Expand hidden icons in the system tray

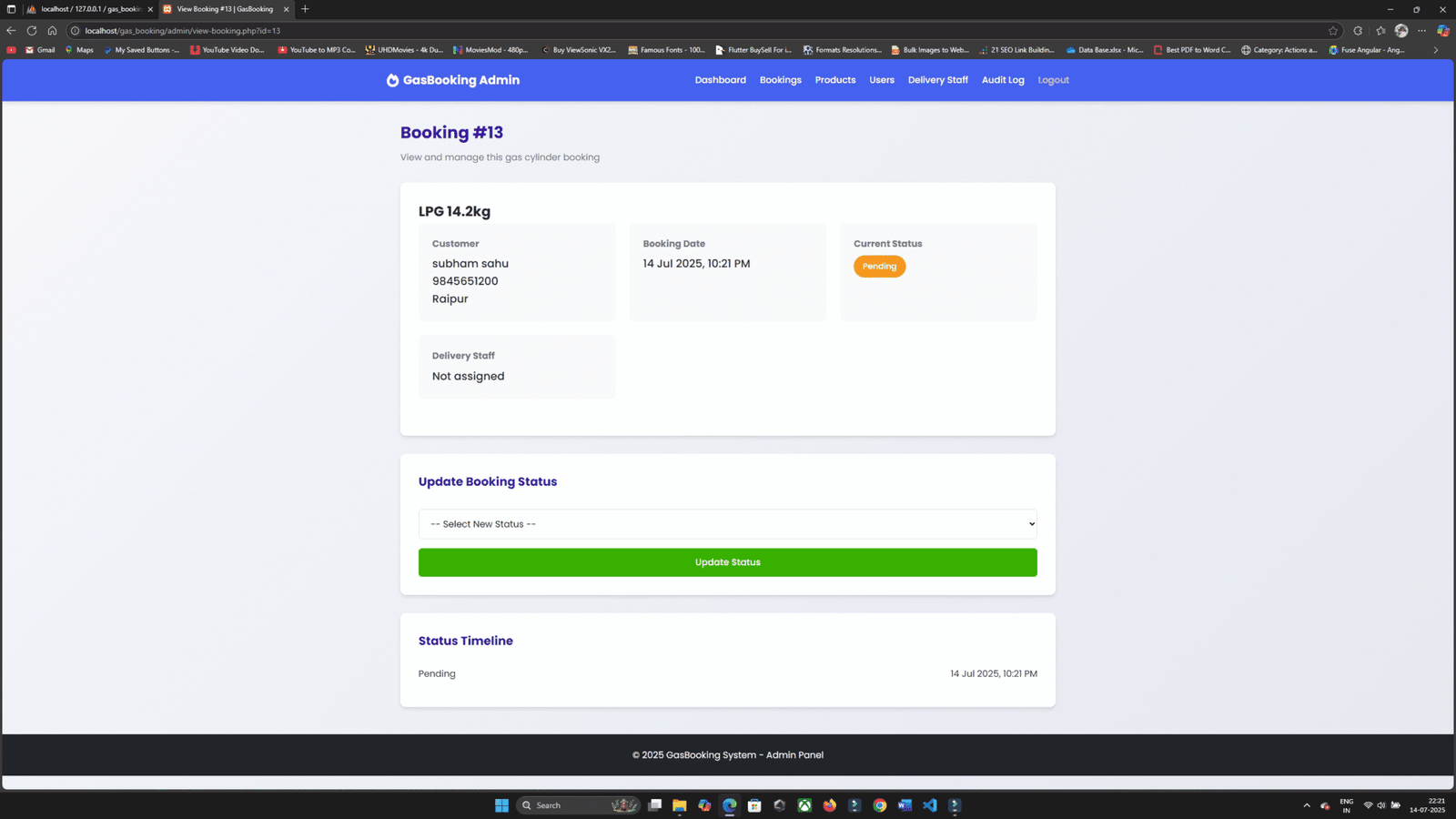(1305, 805)
